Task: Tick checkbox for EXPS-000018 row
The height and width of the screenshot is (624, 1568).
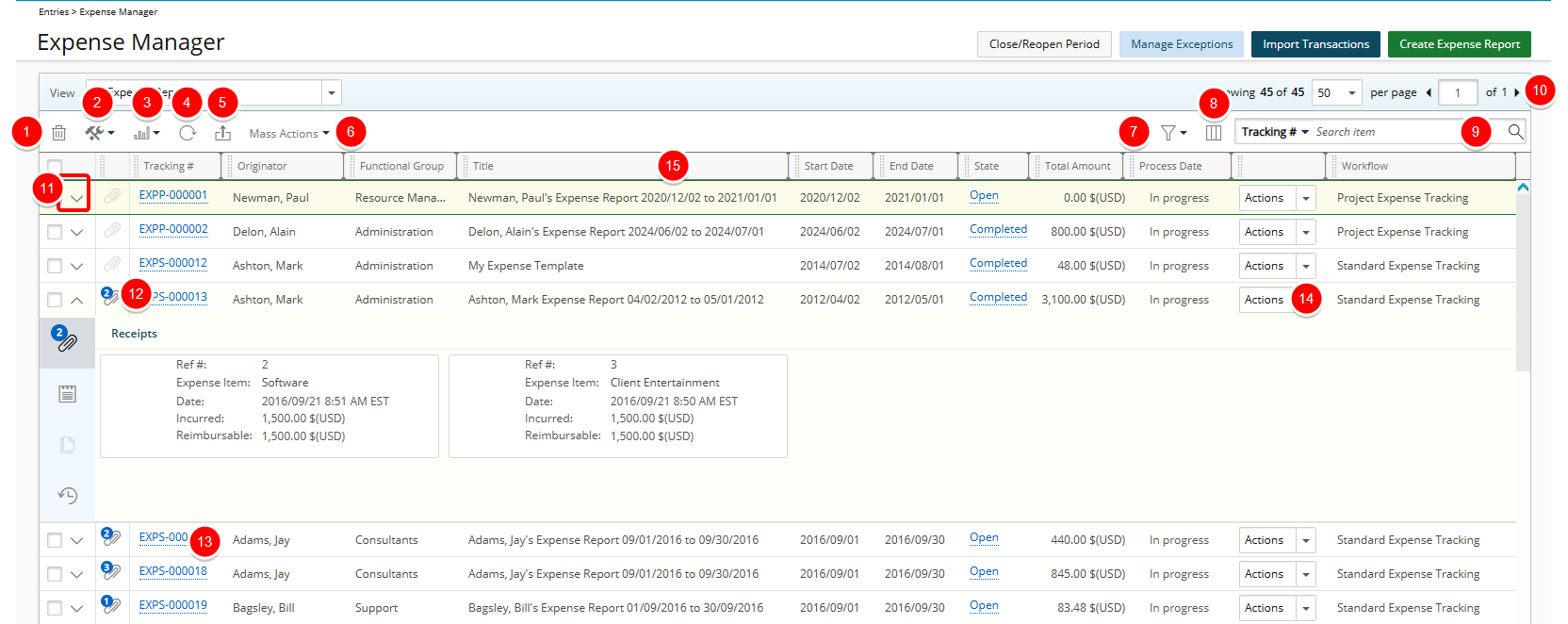Action: point(55,574)
